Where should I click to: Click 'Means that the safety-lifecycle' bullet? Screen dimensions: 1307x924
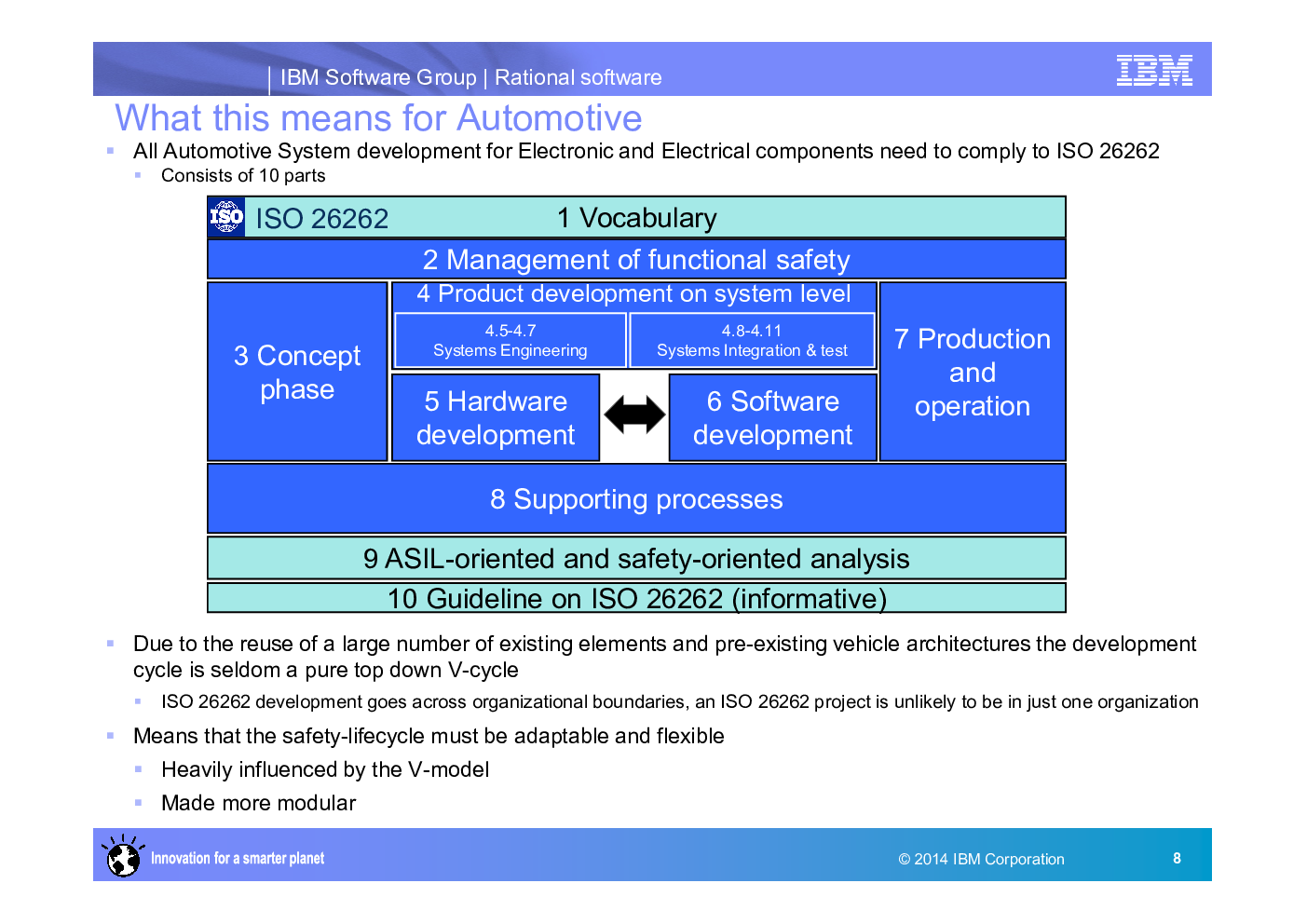point(429,736)
